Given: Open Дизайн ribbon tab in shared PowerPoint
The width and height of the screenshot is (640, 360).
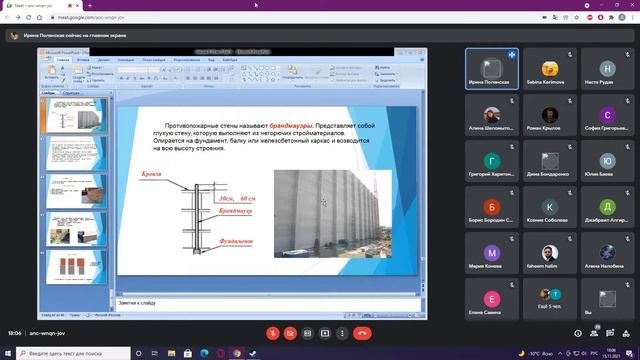Looking at the screenshot, I should tap(103, 60).
